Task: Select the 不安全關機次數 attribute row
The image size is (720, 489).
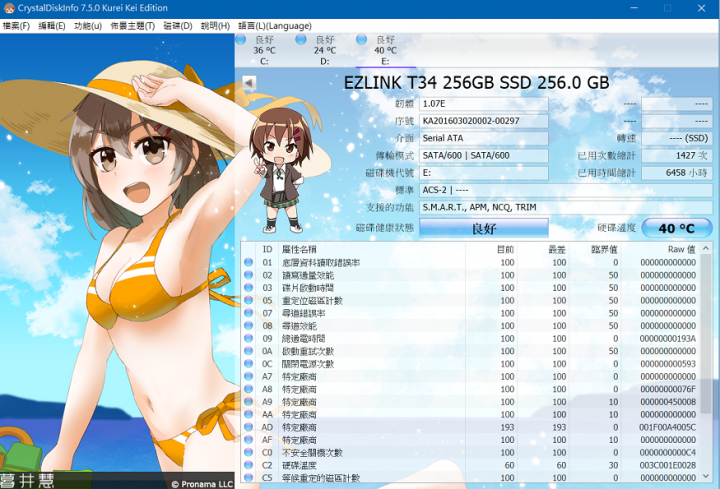Action: 471,452
